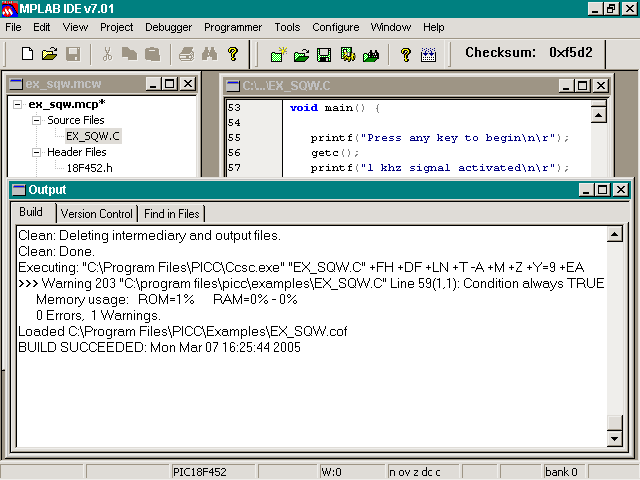Click the New Project icon
Viewport: 640px width, 480px height.
pos(278,55)
